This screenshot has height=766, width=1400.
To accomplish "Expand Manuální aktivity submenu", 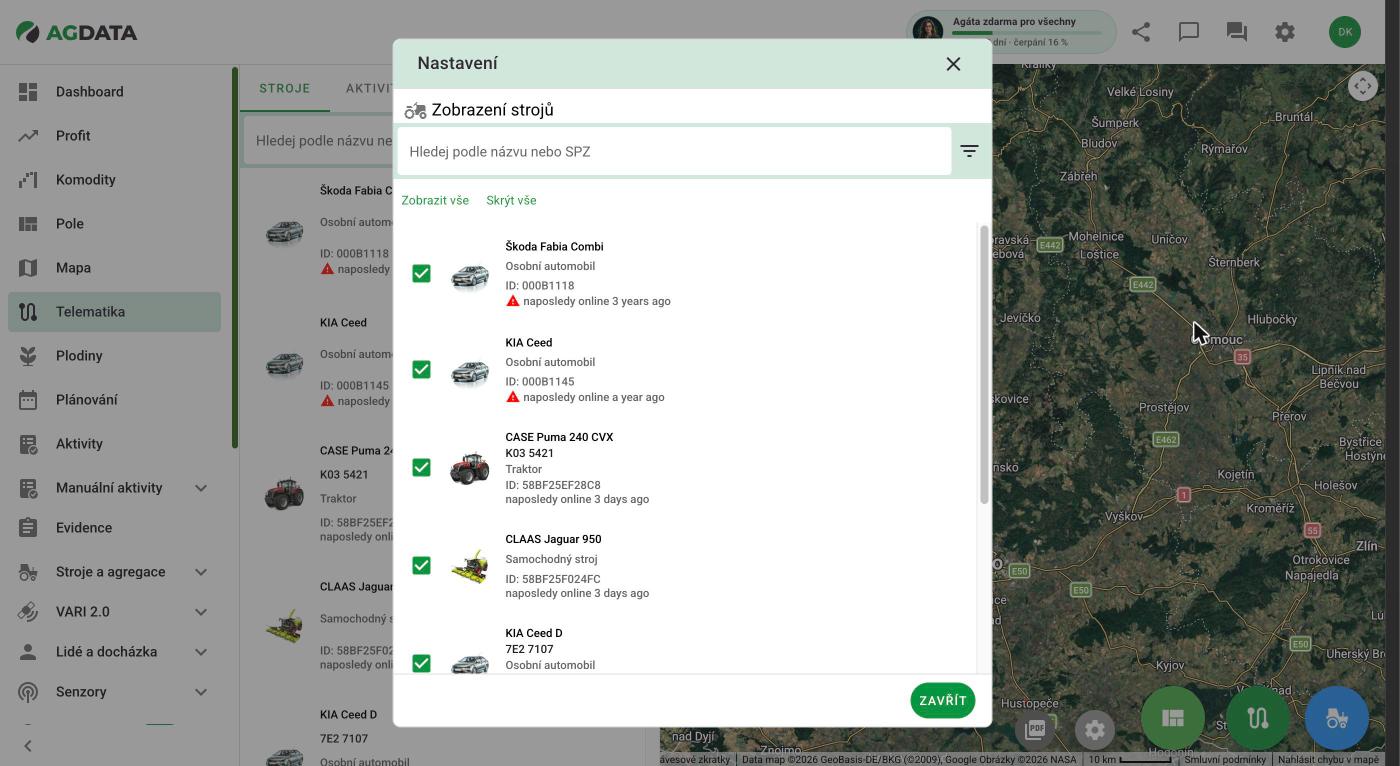I will (x=201, y=488).
